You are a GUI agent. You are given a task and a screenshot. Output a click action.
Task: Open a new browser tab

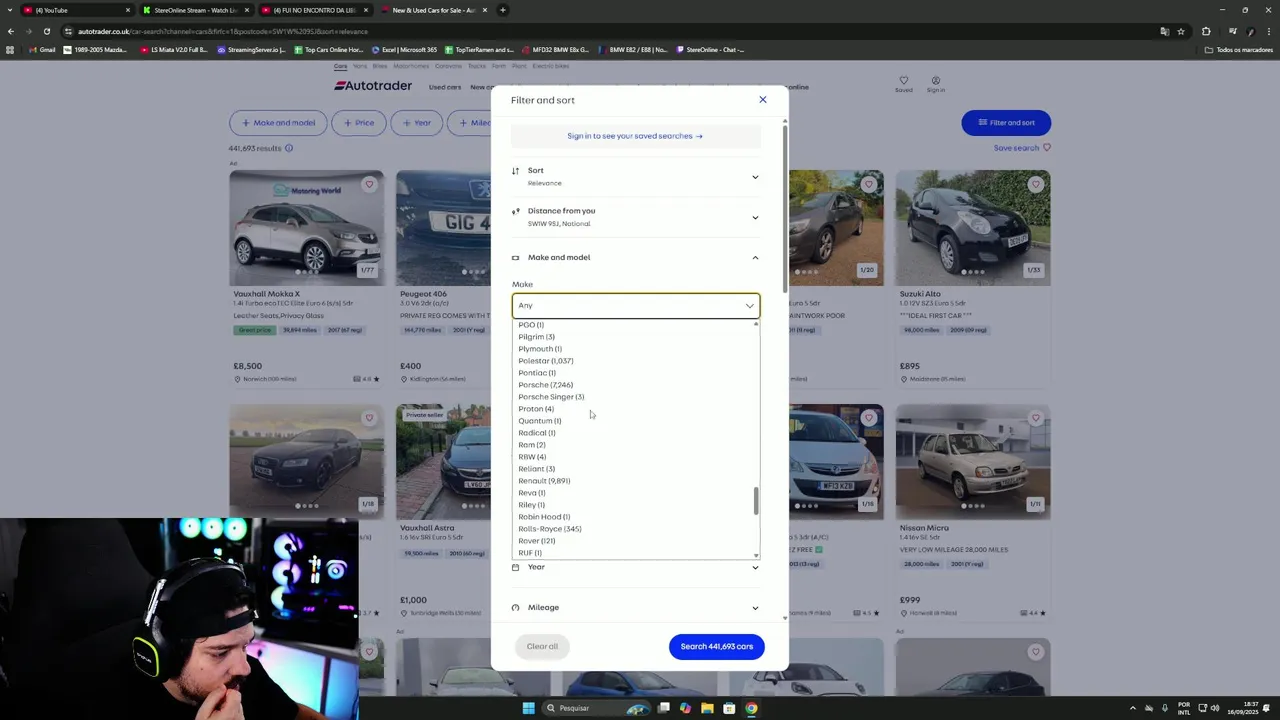[x=503, y=10]
